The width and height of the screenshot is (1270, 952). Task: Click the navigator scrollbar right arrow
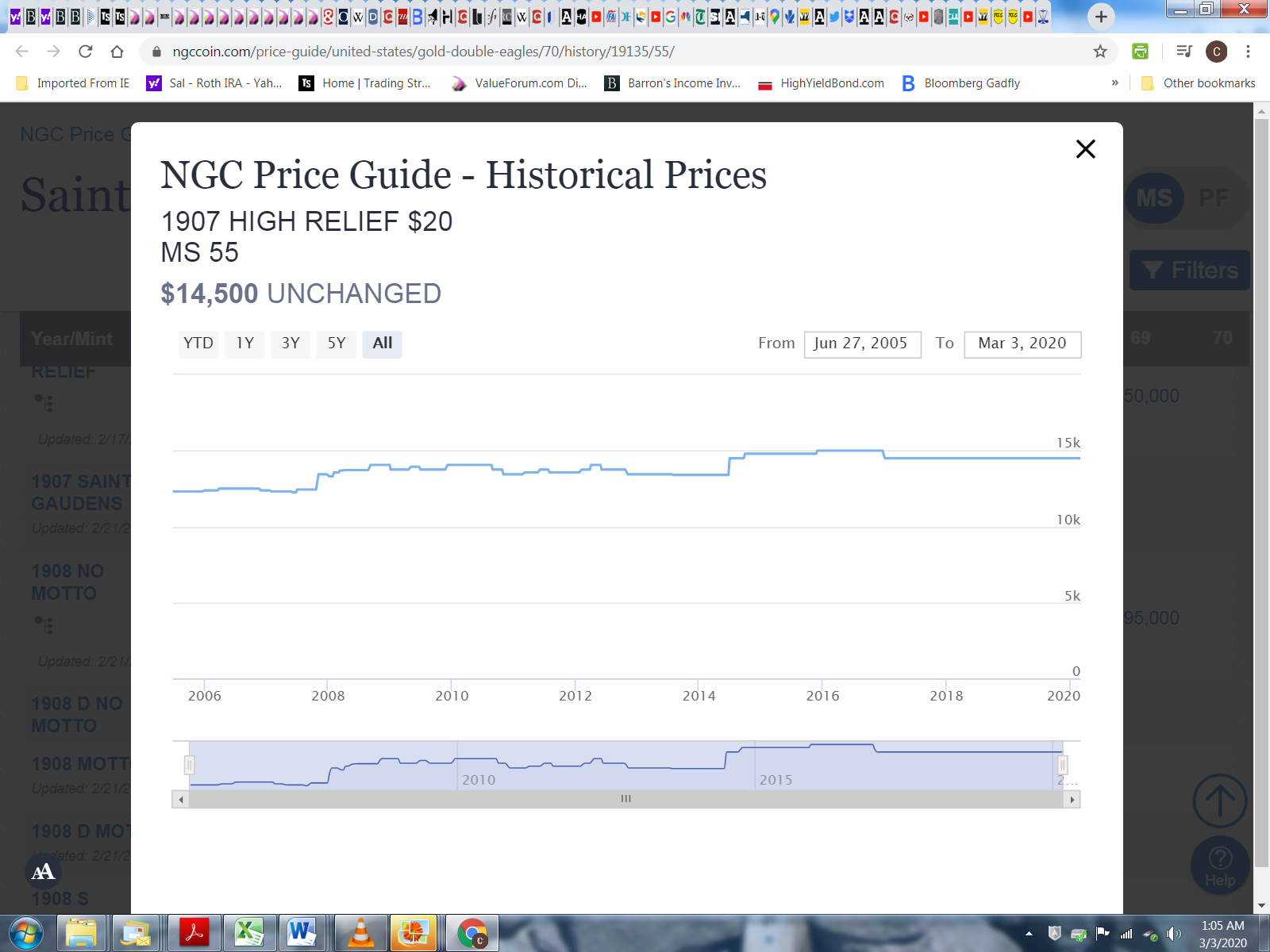(x=1072, y=800)
